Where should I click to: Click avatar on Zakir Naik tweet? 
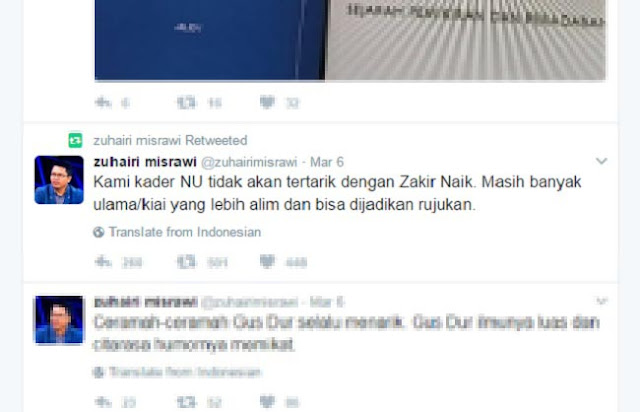pyautogui.click(x=59, y=180)
